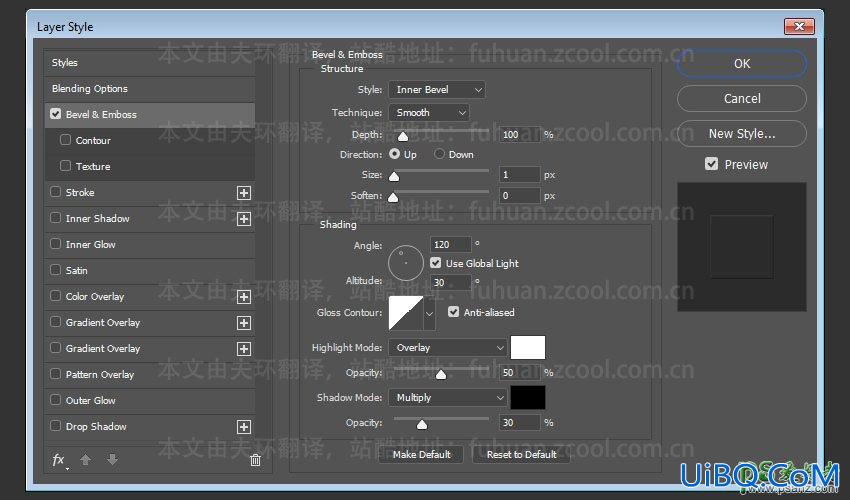The height and width of the screenshot is (500, 850).
Task: Select the Up direction radio button
Action: point(395,155)
